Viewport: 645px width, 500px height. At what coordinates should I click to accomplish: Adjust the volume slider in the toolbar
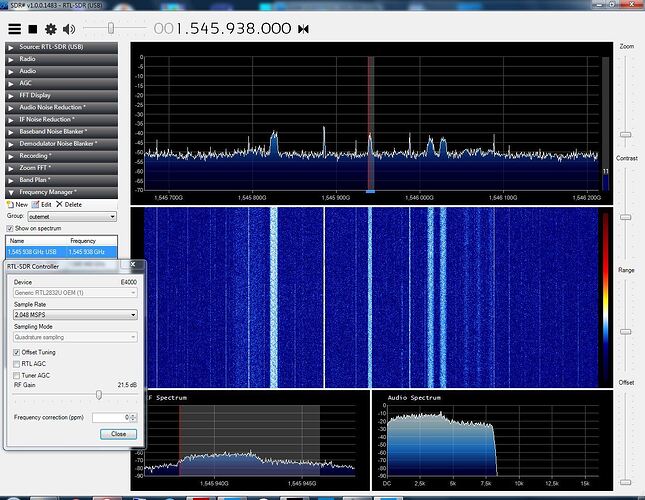click(111, 28)
